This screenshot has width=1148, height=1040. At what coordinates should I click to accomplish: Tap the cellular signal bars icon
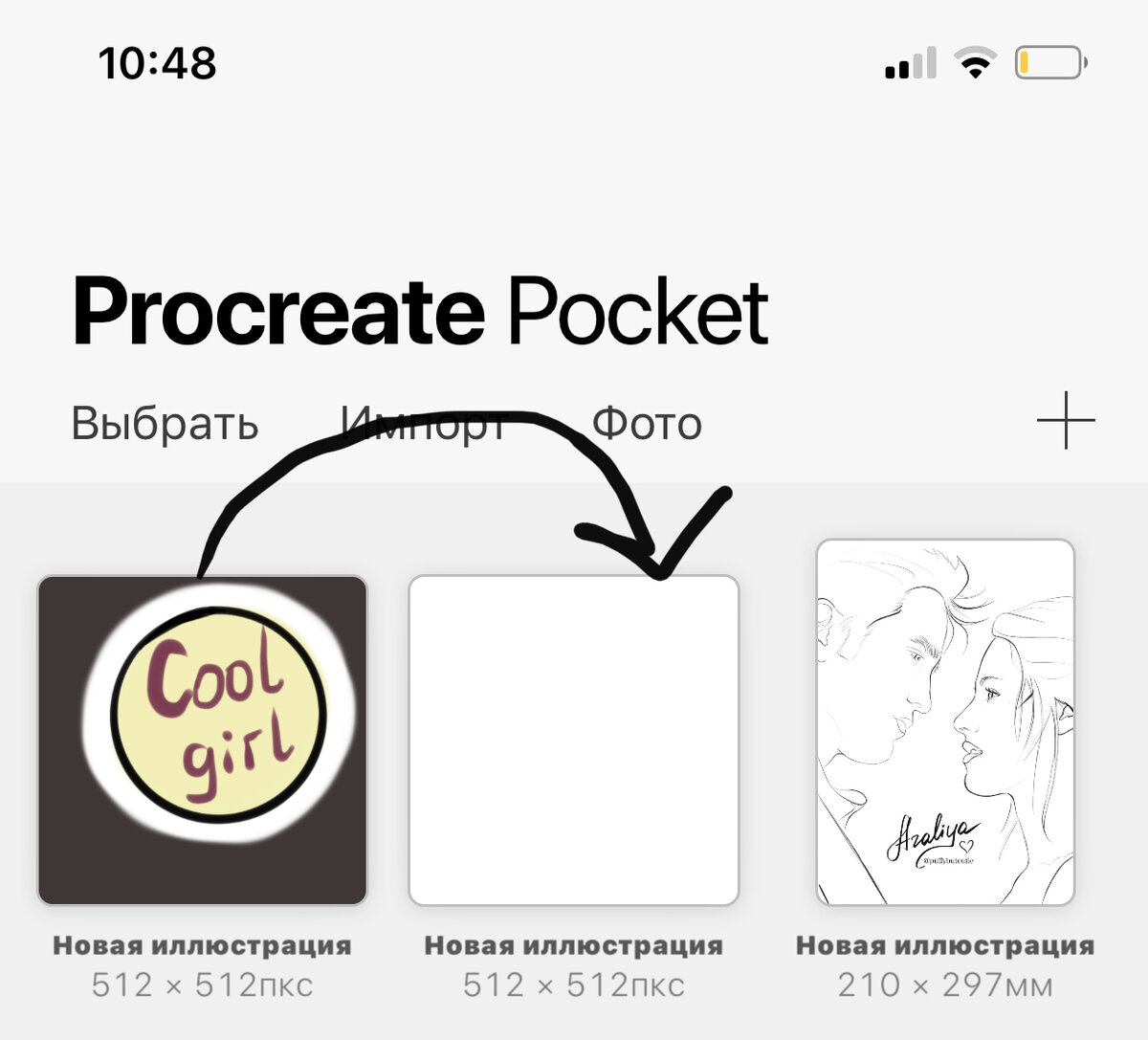[911, 63]
